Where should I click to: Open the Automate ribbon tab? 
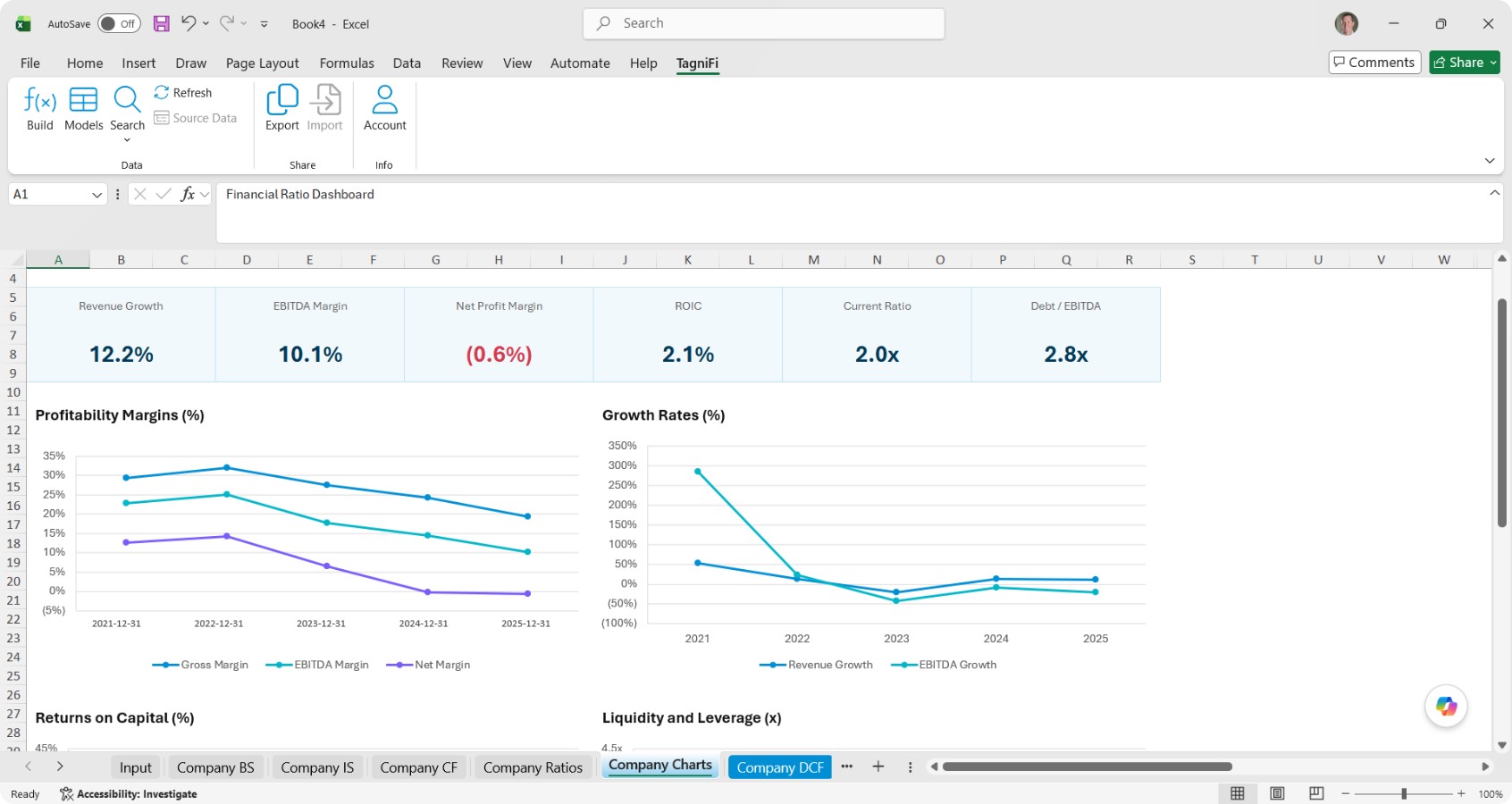580,63
